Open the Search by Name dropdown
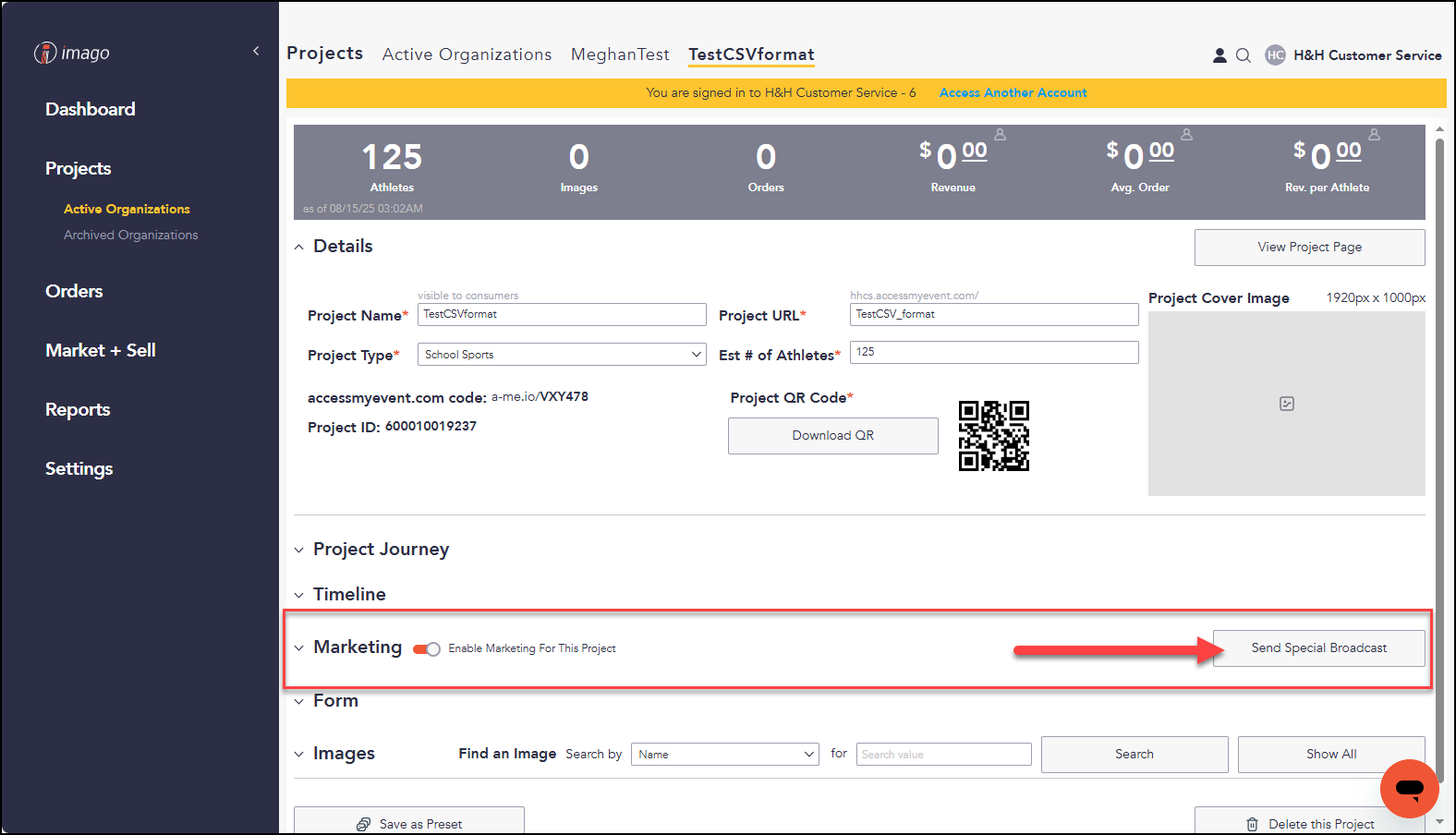Image resolution: width=1456 pixels, height=835 pixels. (x=725, y=755)
